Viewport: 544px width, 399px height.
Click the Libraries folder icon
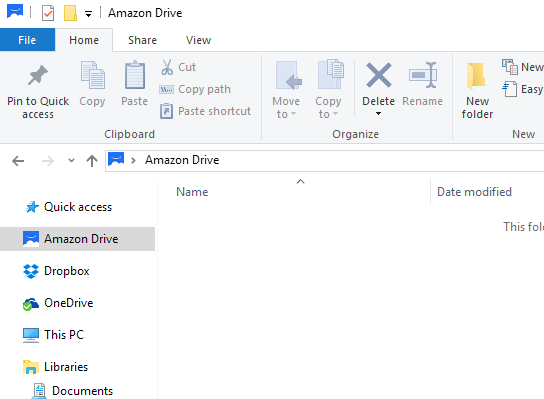coord(31,367)
